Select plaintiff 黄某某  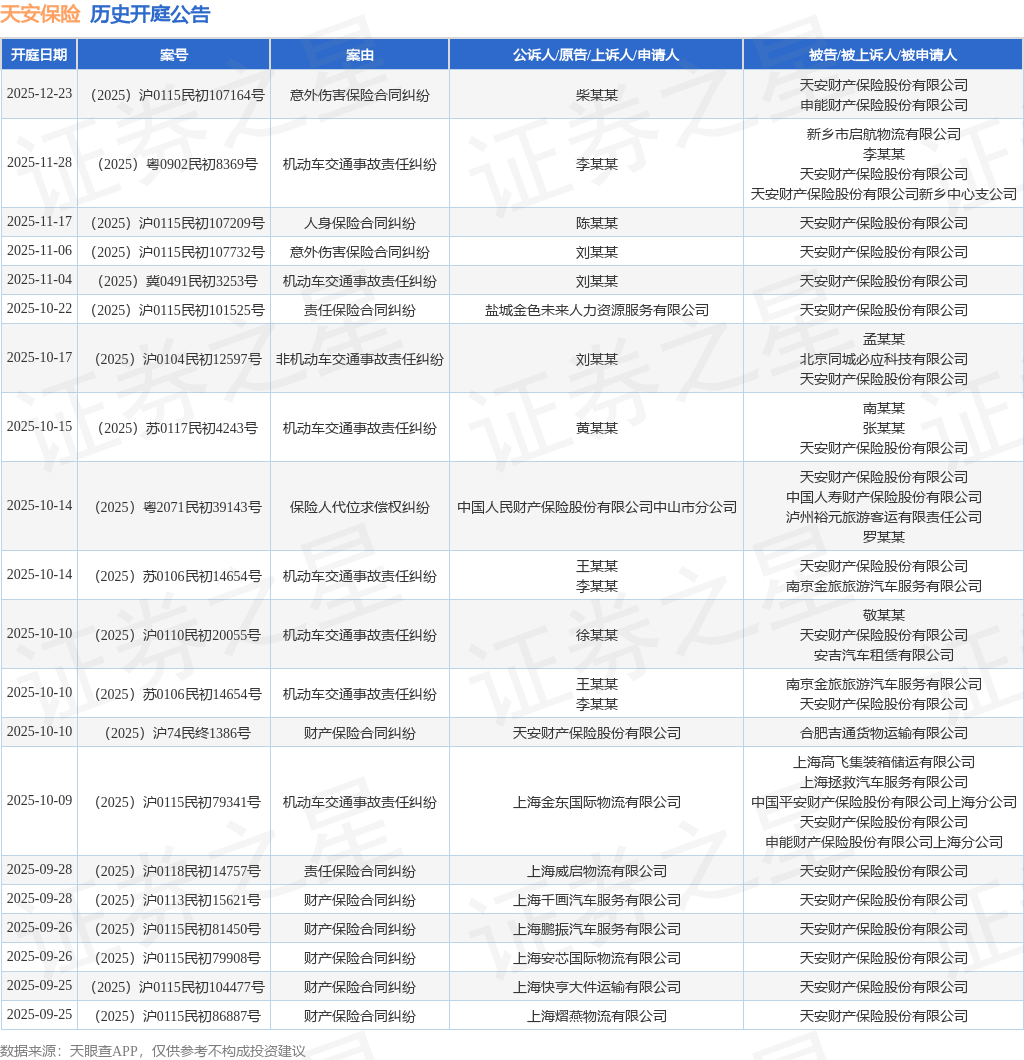tap(596, 428)
